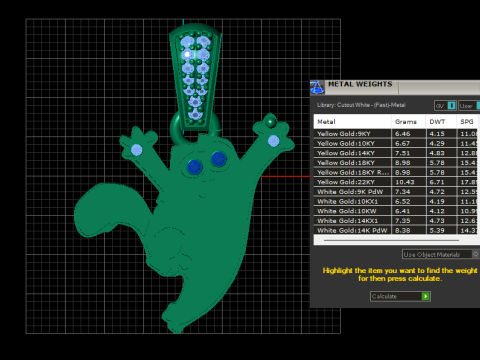This screenshot has width=480, height=360.
Task: Click the SPG column header
Action: (467, 122)
